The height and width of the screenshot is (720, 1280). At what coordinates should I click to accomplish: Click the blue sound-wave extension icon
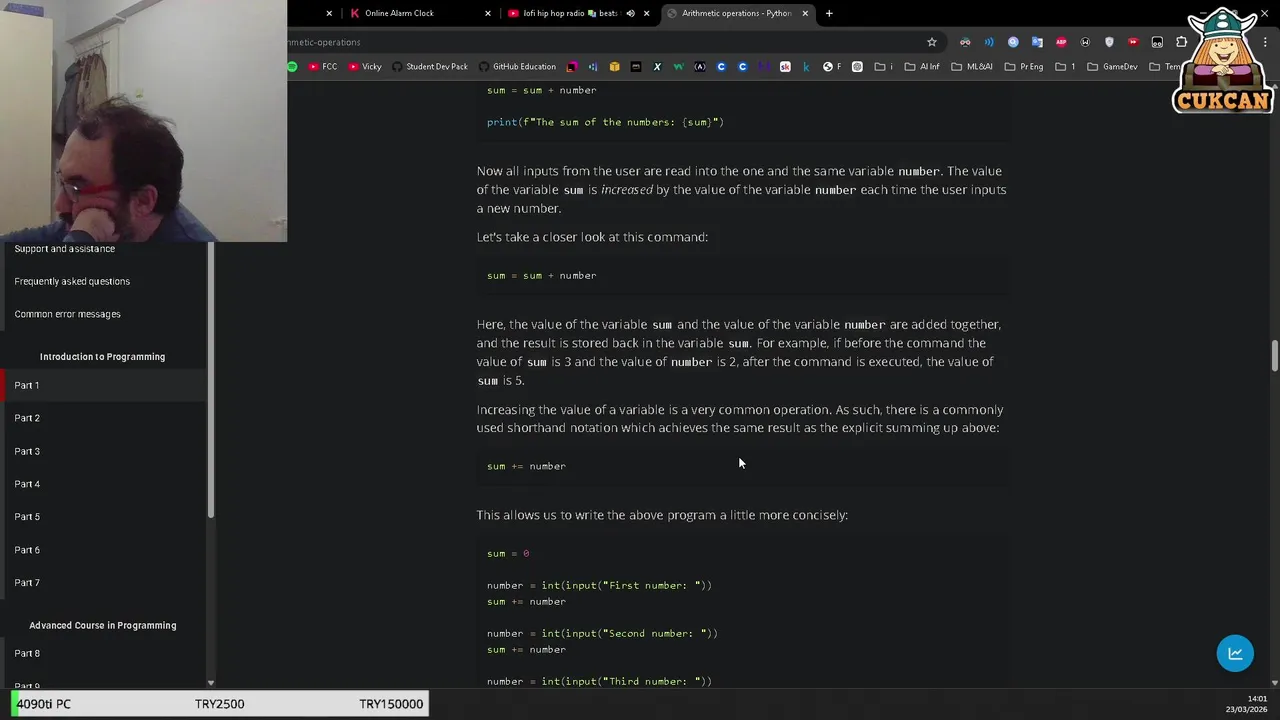coord(989,42)
